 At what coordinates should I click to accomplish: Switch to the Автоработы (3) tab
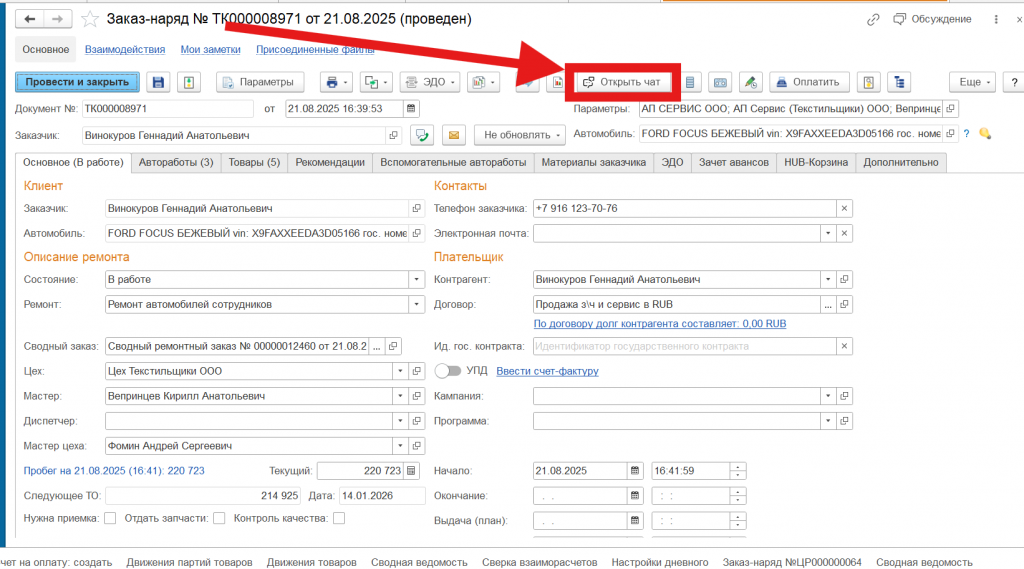pyautogui.click(x=175, y=162)
